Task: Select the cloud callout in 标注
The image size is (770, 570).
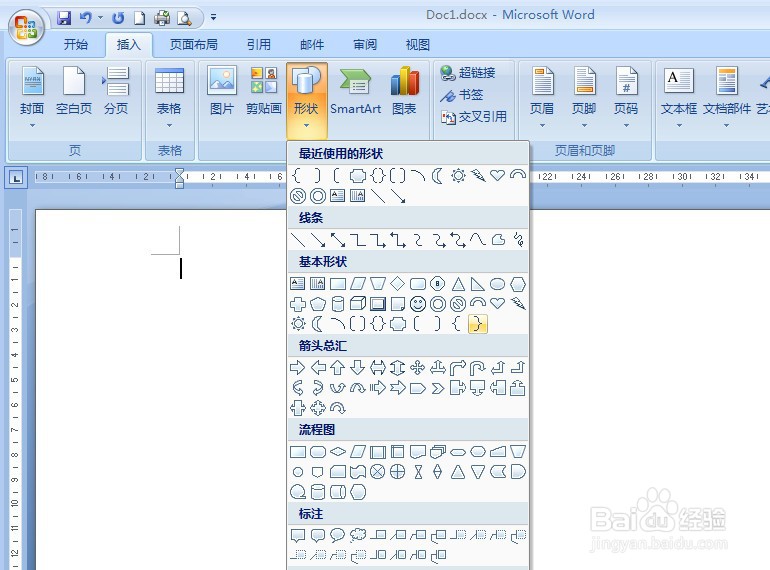Action: [358, 535]
